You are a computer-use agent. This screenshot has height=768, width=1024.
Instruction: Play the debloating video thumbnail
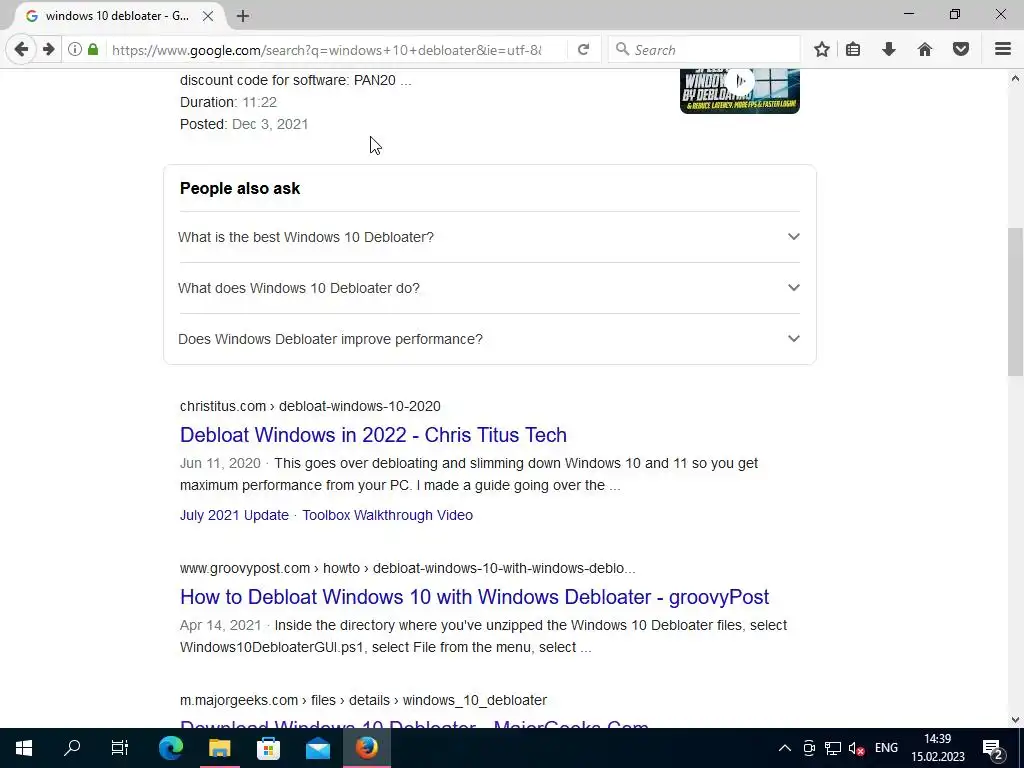(740, 90)
